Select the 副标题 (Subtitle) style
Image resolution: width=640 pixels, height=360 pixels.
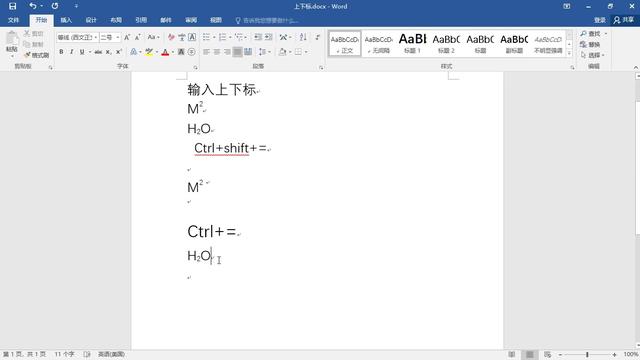pos(514,43)
